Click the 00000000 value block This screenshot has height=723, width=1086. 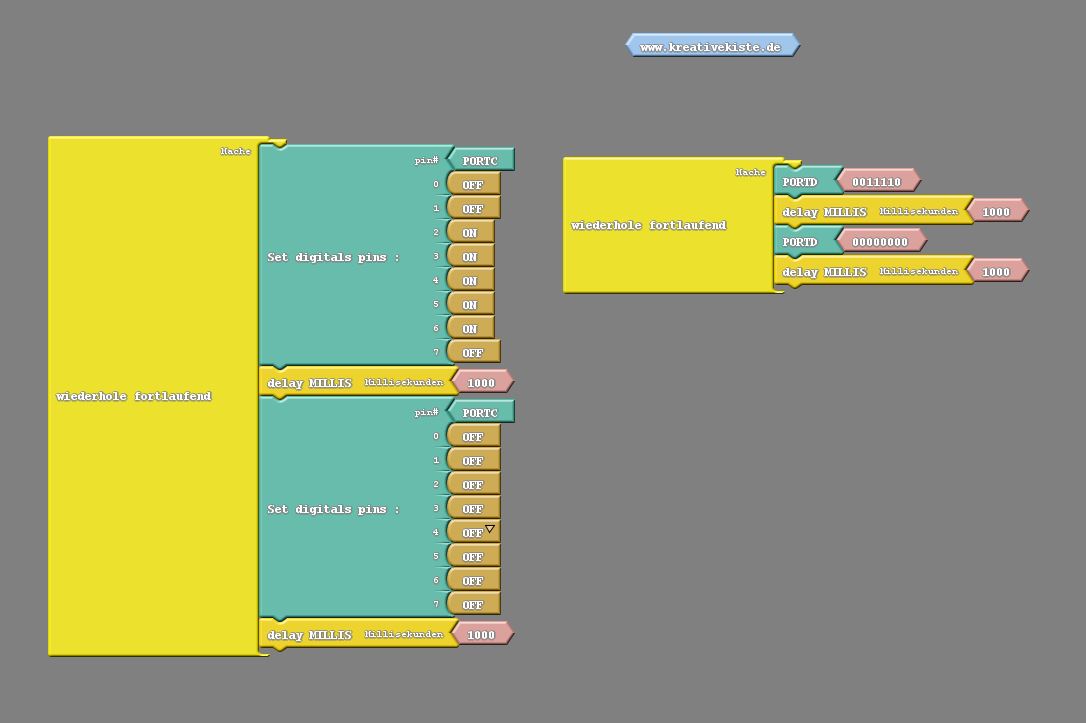tap(880, 242)
